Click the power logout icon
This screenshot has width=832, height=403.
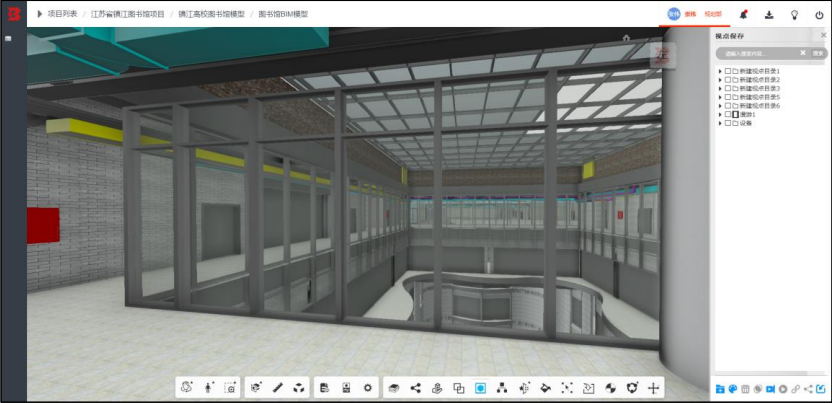coord(819,15)
